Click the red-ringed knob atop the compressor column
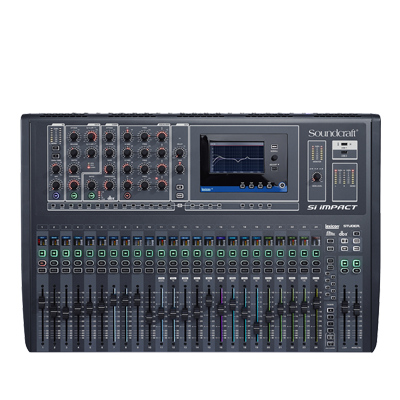Screen dimensions: 400x400 click(x=91, y=136)
